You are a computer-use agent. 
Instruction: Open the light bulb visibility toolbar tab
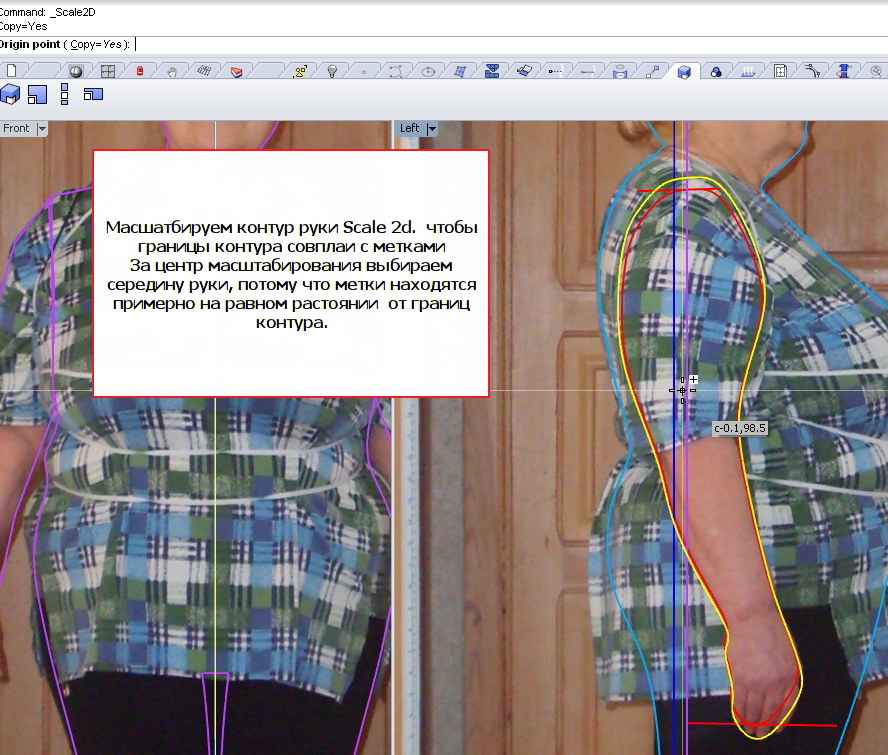[332, 71]
